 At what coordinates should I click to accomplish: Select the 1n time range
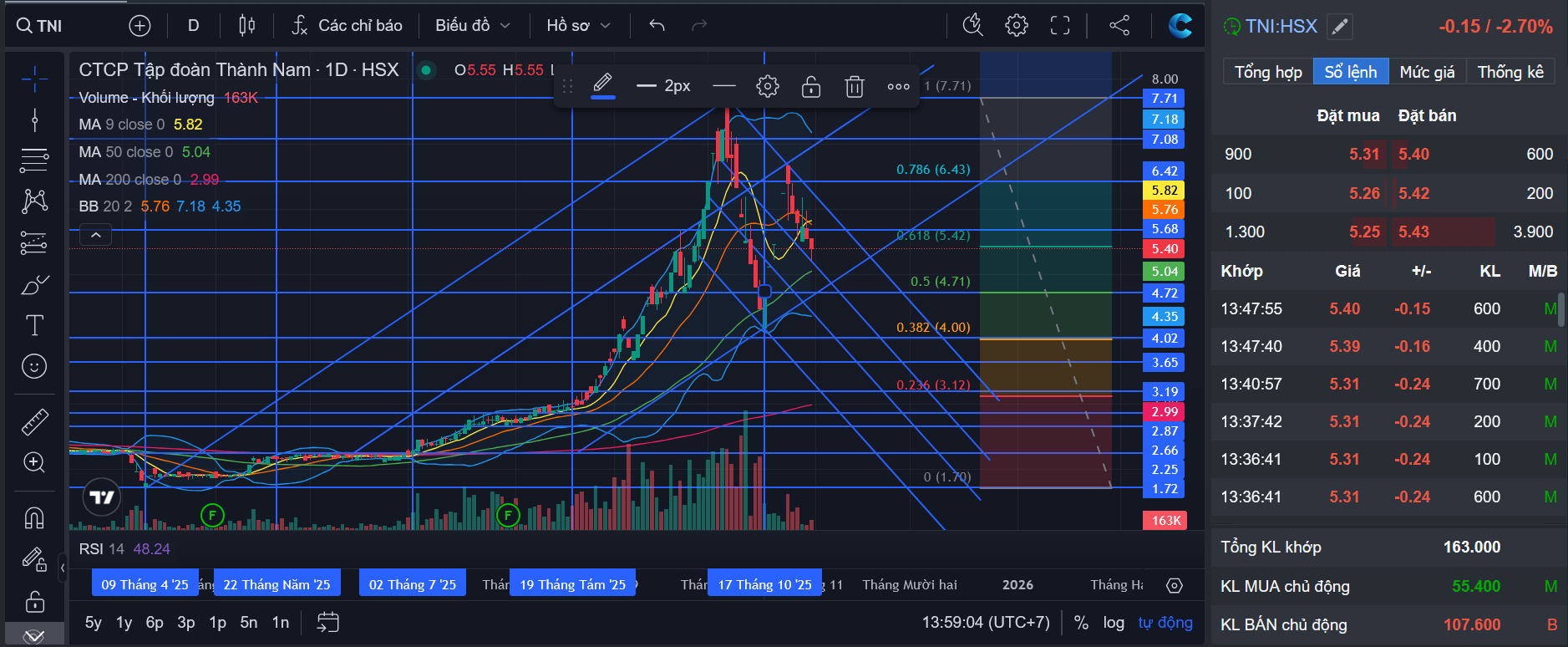(x=281, y=622)
